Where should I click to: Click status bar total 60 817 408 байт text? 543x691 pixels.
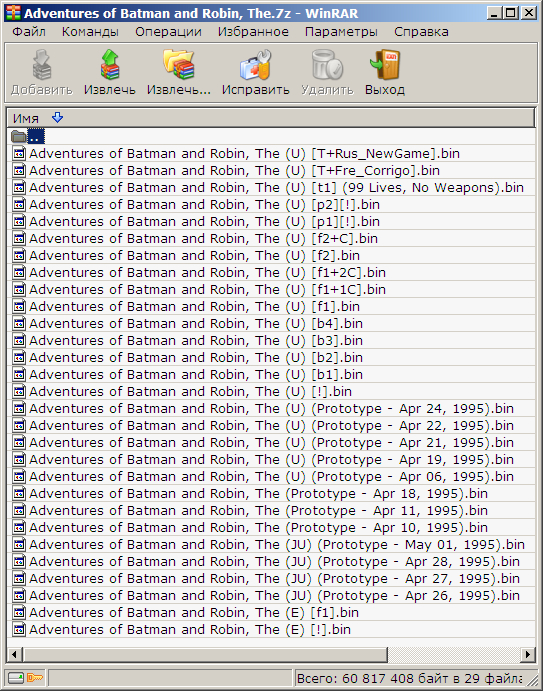[409, 678]
